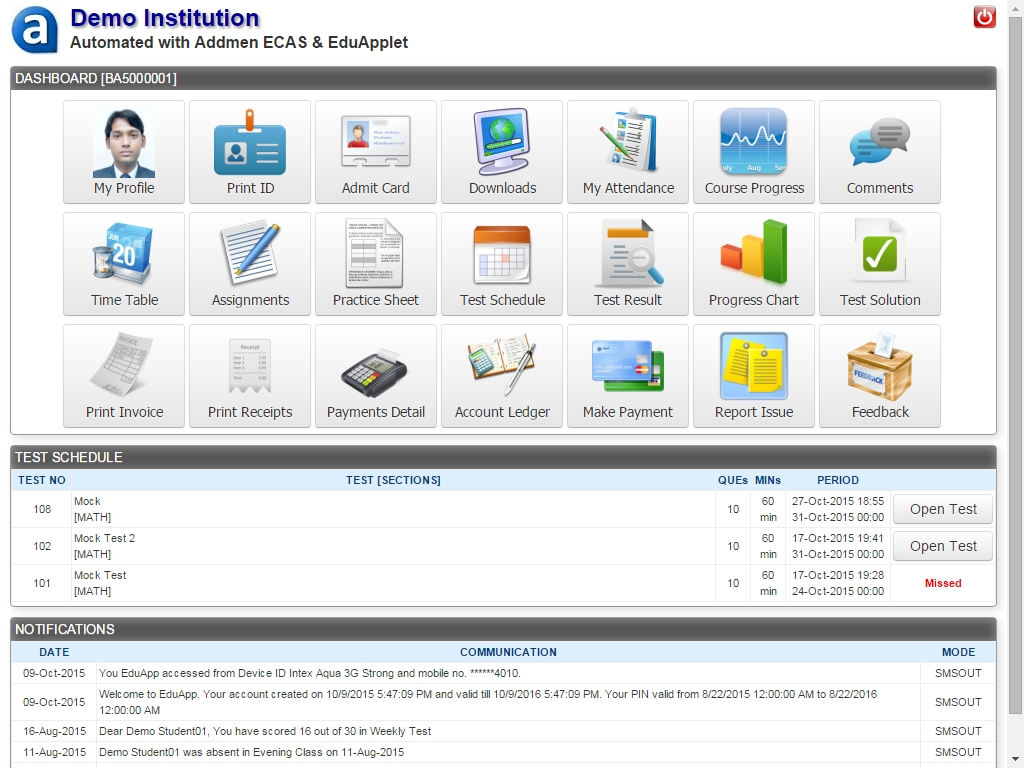Click the scrollbar up arrow

point(1016,7)
